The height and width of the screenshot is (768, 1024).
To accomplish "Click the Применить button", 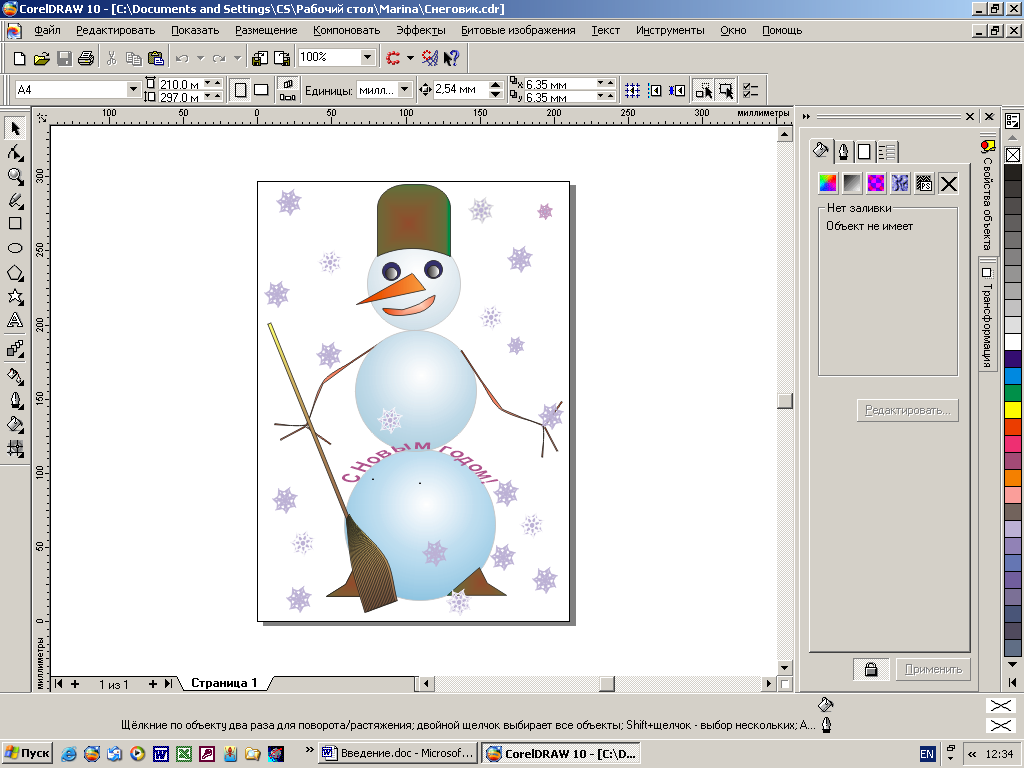I will pyautogui.click(x=933, y=669).
